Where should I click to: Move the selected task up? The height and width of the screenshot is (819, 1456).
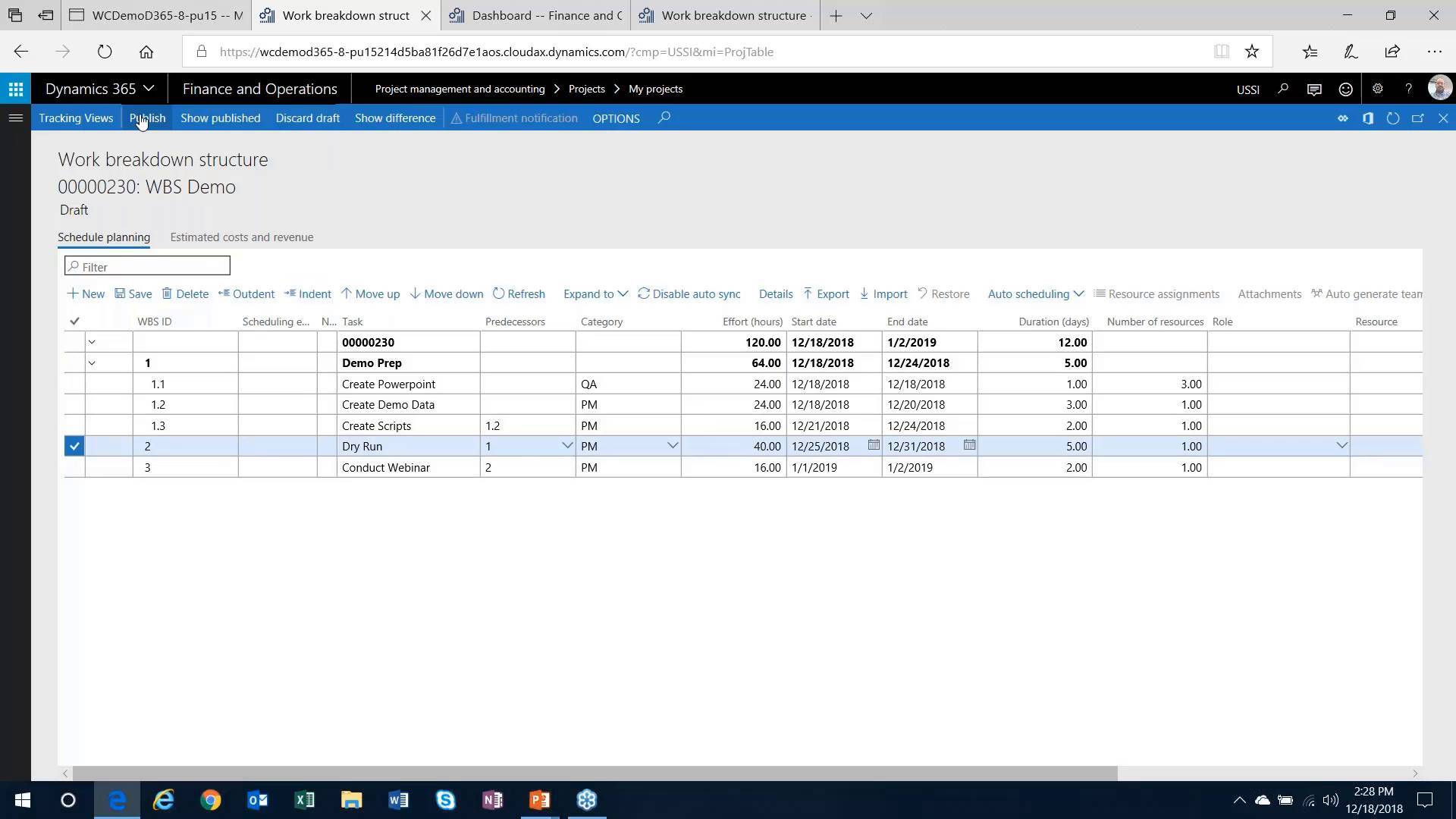370,293
